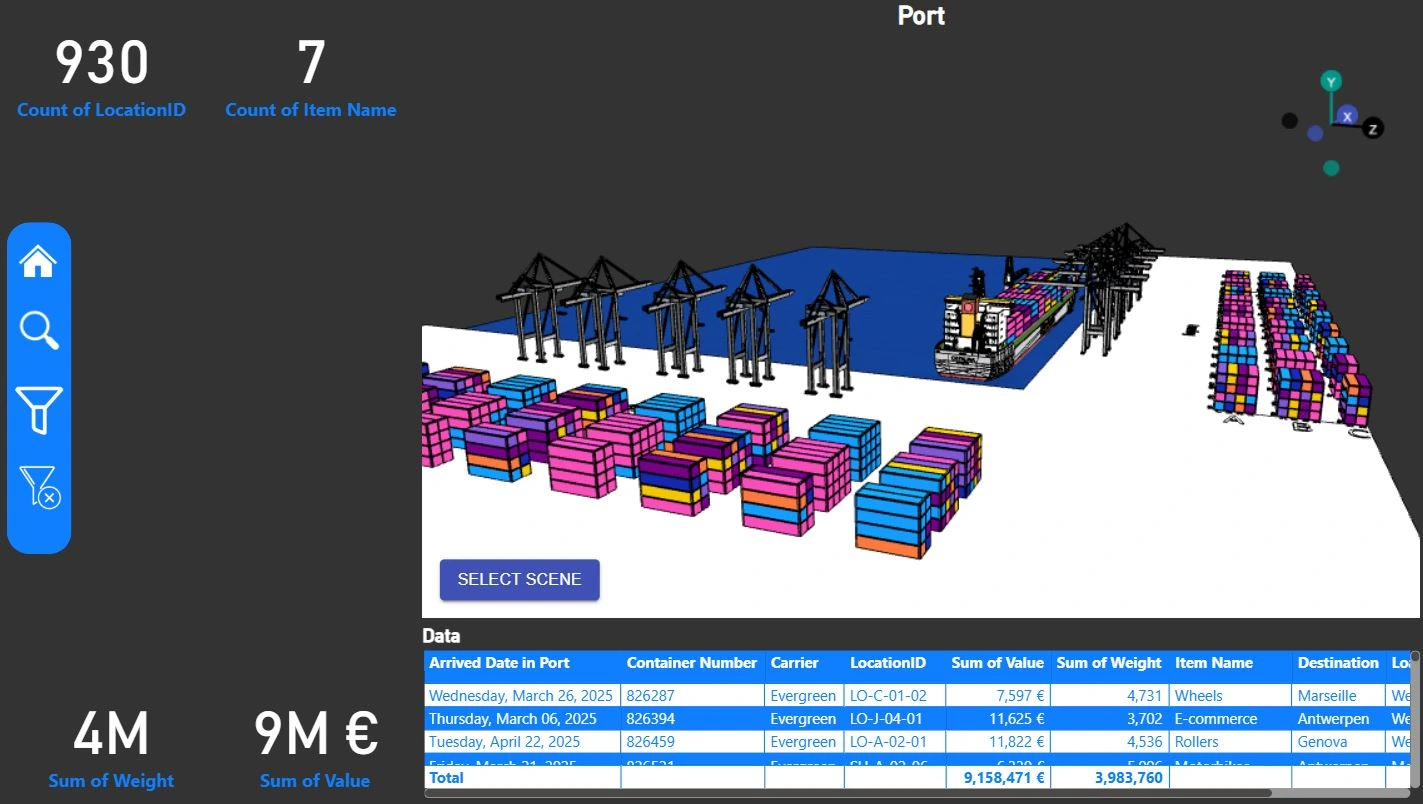This screenshot has width=1423, height=804.
Task: Click the blue X axis gizmo handle
Action: tap(1347, 116)
